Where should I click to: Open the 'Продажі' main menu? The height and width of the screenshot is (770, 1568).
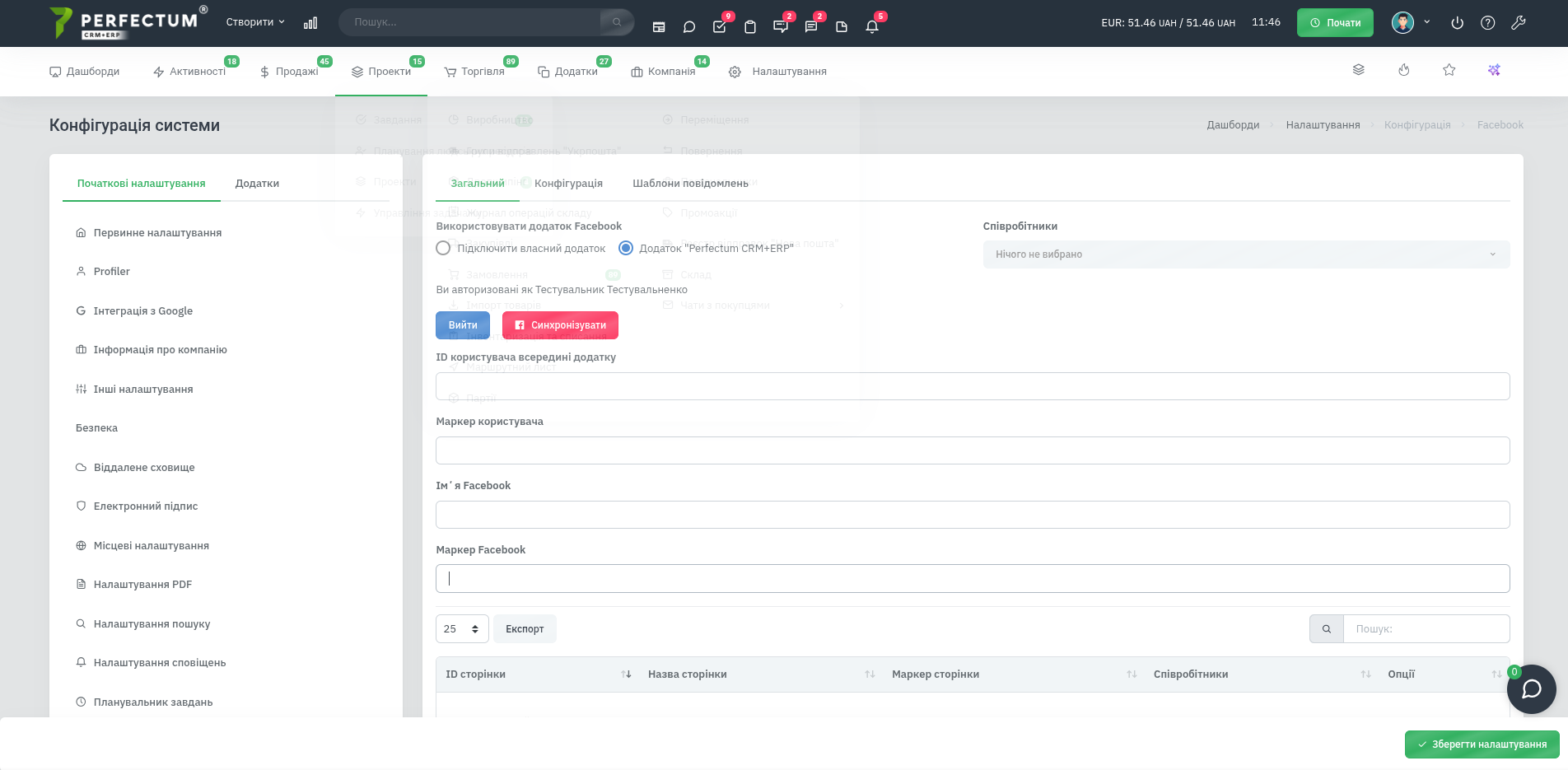click(289, 72)
